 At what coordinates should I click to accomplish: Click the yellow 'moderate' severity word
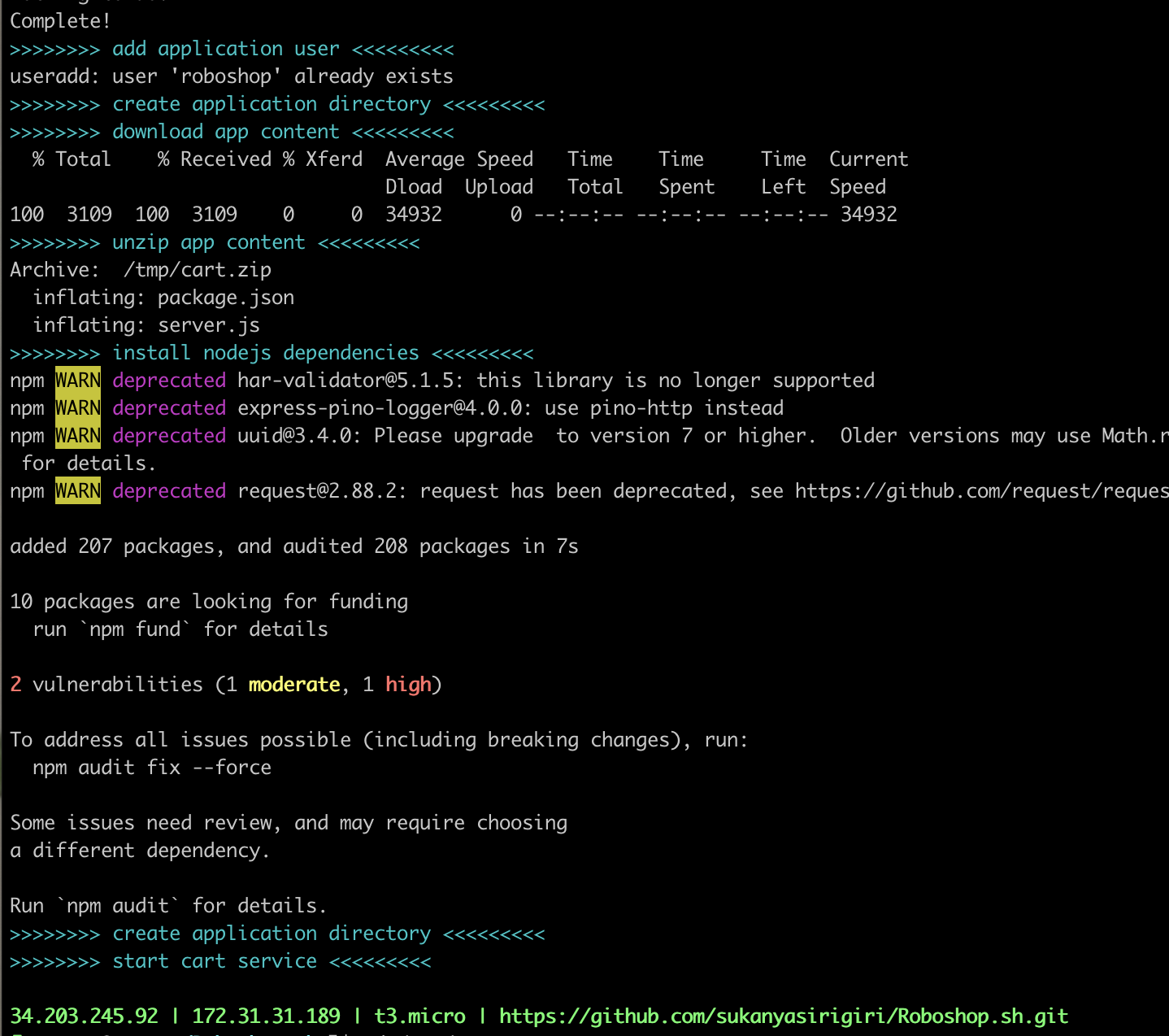coord(293,684)
